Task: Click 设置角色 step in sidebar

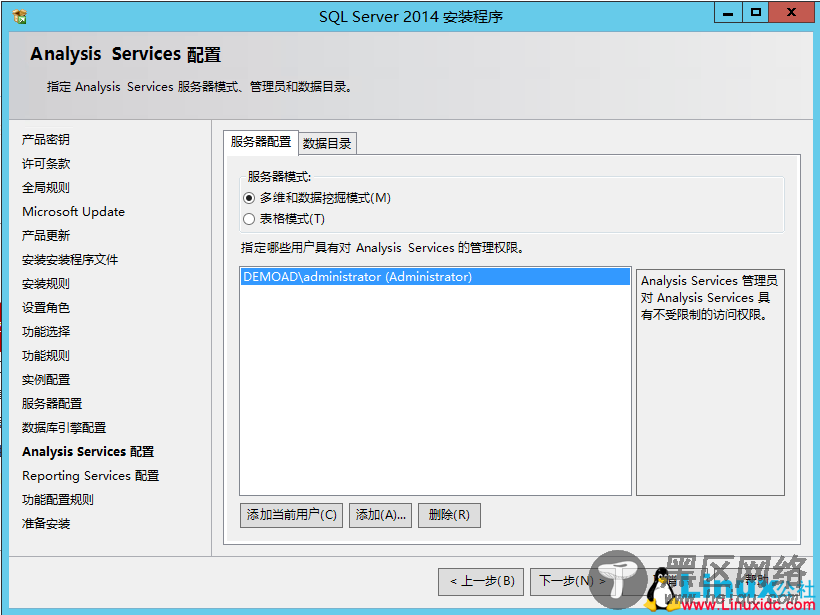Action: (45, 308)
